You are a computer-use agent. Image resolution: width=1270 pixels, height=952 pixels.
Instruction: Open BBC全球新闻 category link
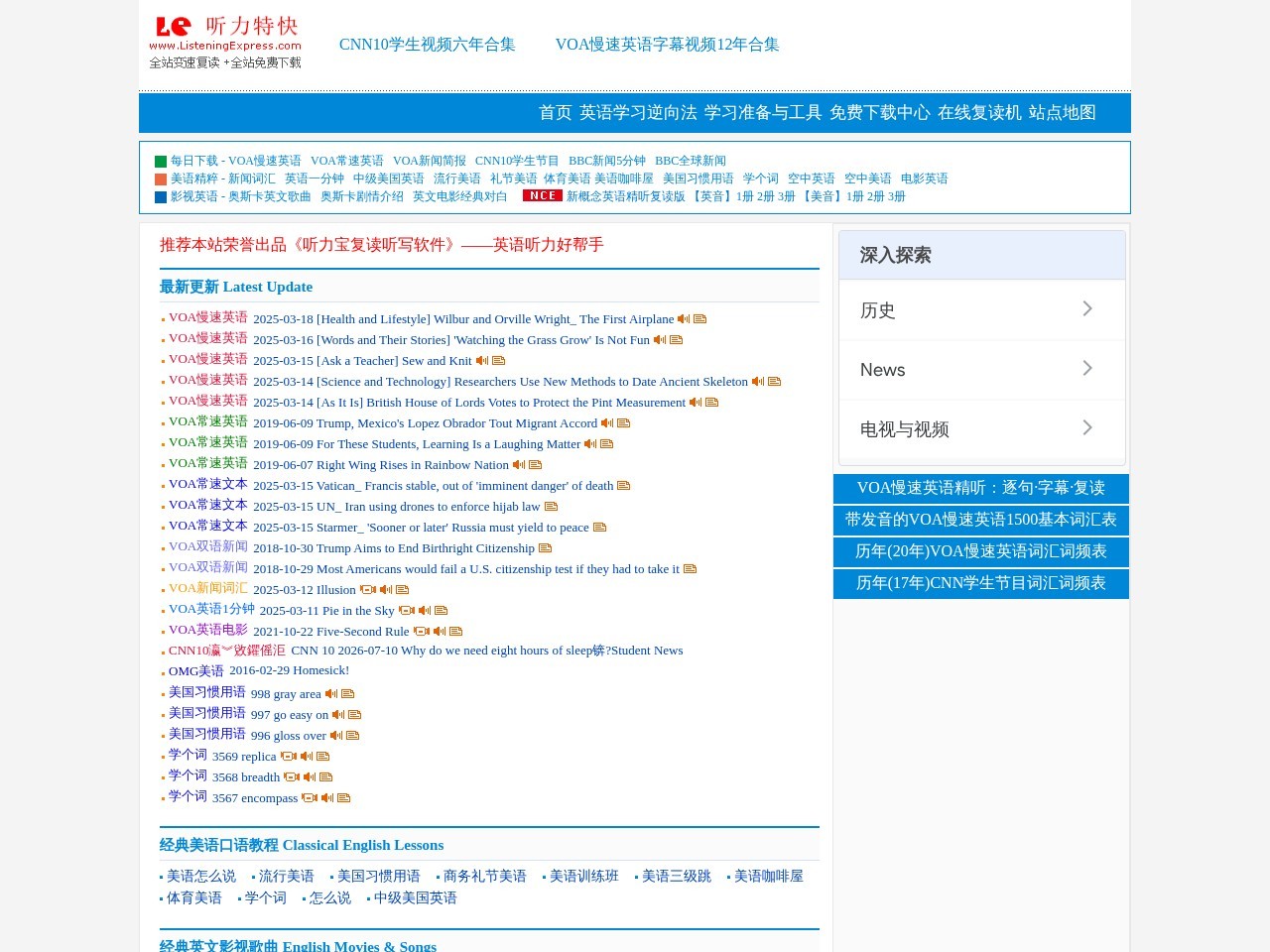point(691,161)
